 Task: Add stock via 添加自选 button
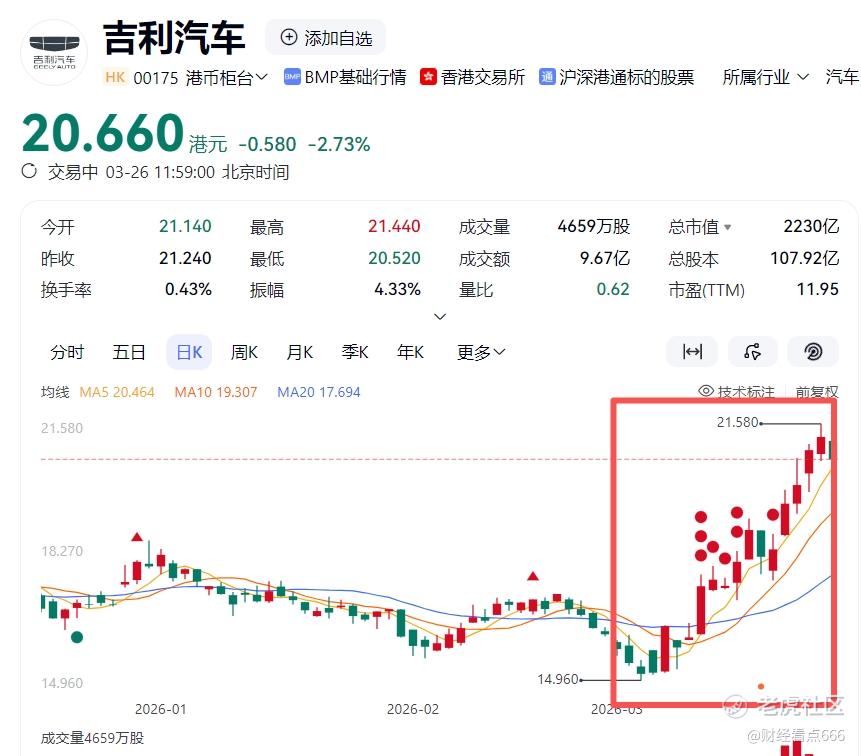click(x=326, y=37)
